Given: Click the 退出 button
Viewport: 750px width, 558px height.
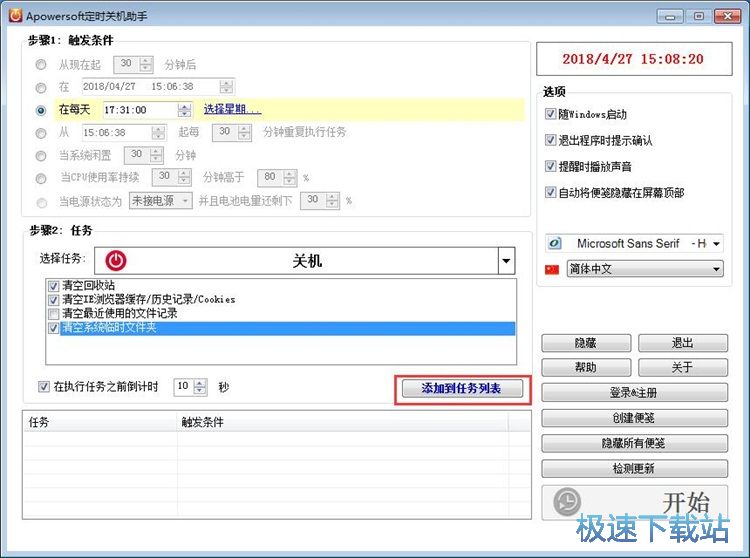Looking at the screenshot, I should tap(683, 343).
